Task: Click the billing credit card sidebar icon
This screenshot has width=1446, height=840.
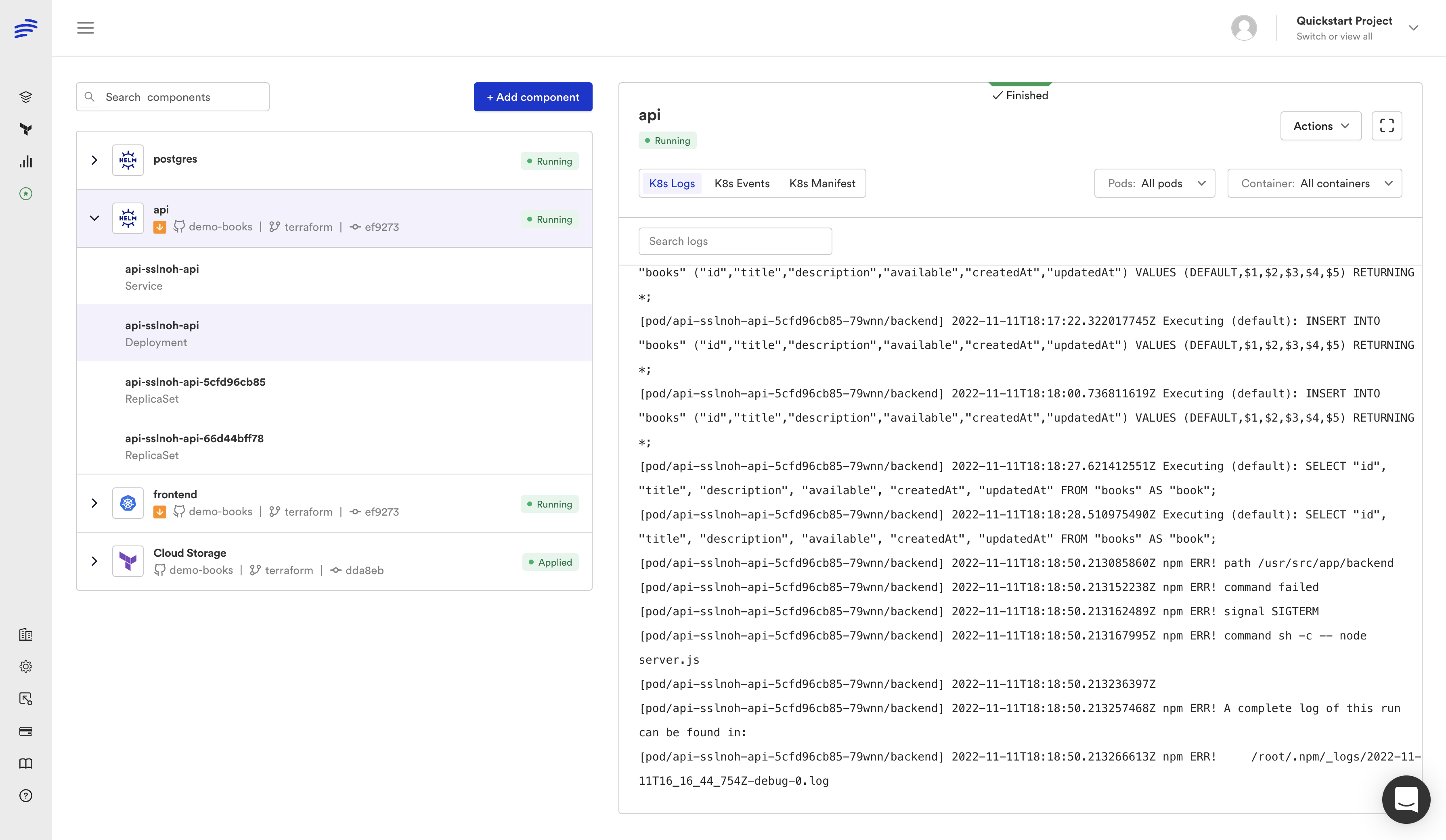Action: [x=26, y=731]
